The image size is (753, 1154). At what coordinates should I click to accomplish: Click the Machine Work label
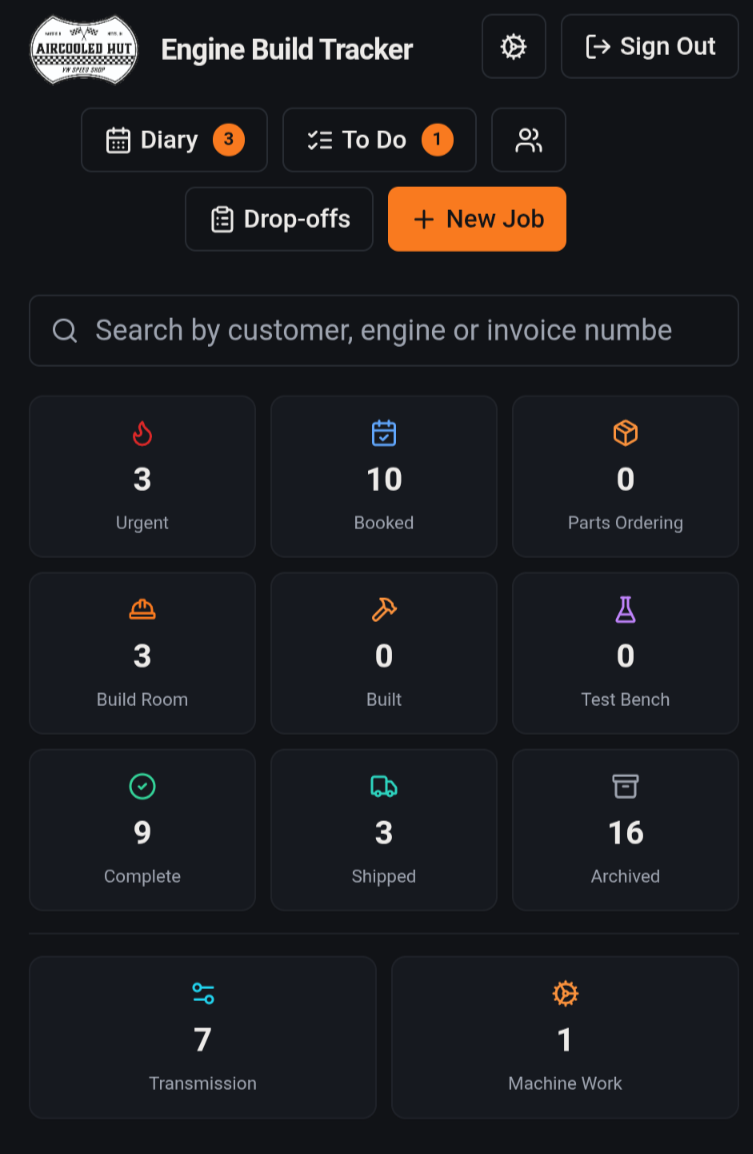(565, 1083)
